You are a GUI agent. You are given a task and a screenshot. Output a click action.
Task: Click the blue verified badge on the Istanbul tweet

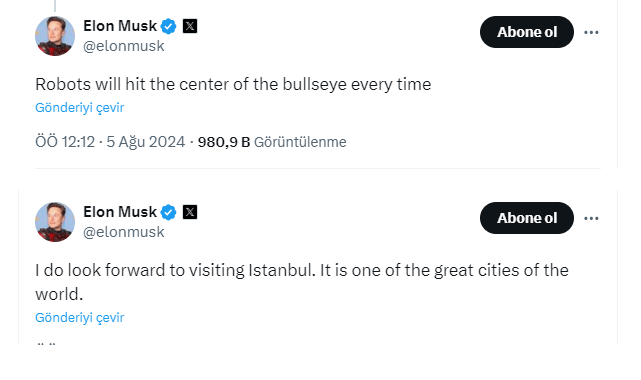(168, 212)
